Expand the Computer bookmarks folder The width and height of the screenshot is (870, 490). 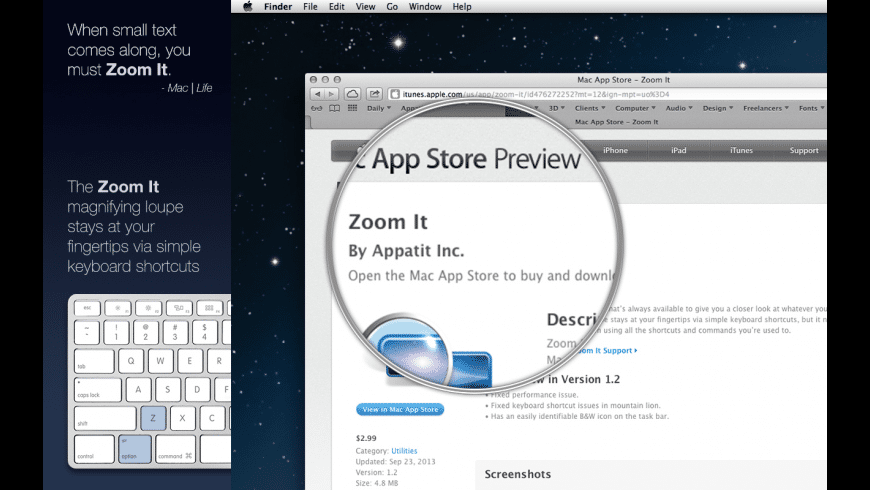tap(635, 108)
